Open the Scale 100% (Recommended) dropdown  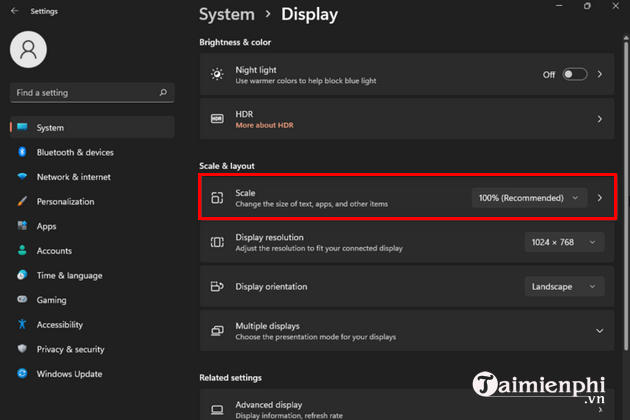[x=529, y=198]
